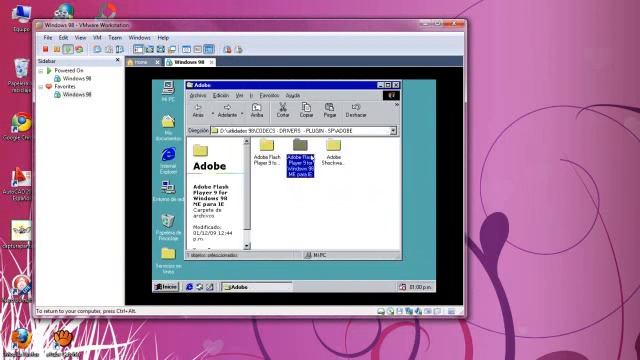640x360 pixels.
Task: Open the Dirección address bar dropdown
Action: click(x=393, y=131)
